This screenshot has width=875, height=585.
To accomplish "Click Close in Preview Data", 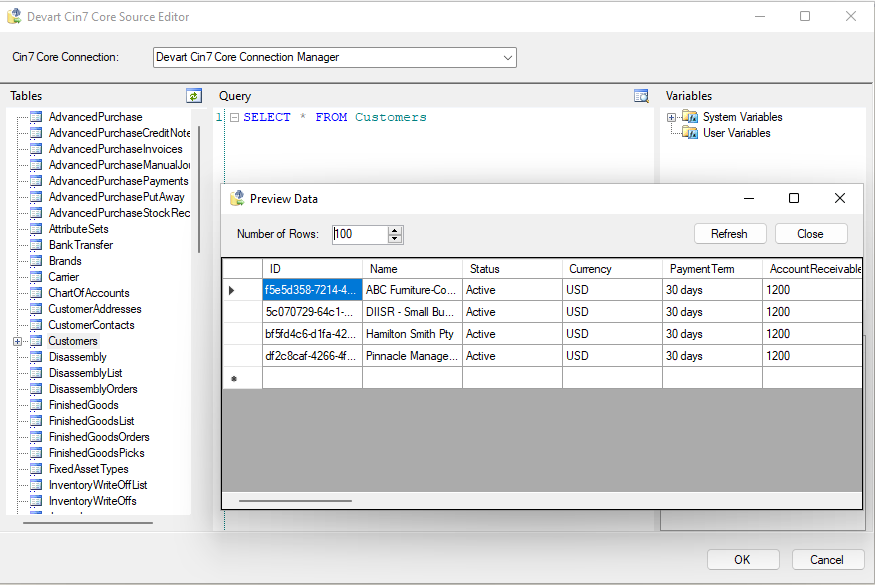I will [x=810, y=234].
